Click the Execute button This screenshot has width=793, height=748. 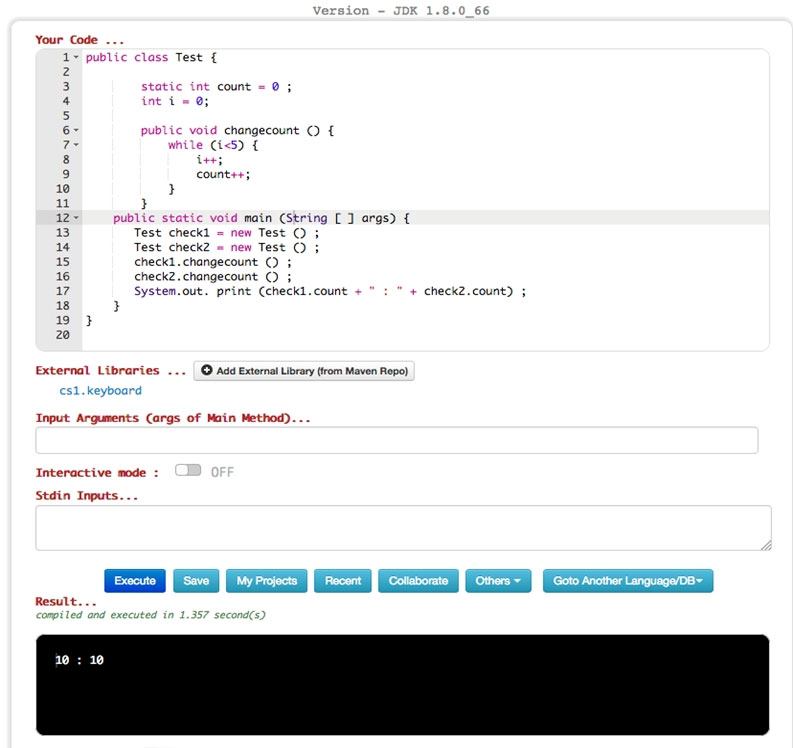pyautogui.click(x=135, y=581)
